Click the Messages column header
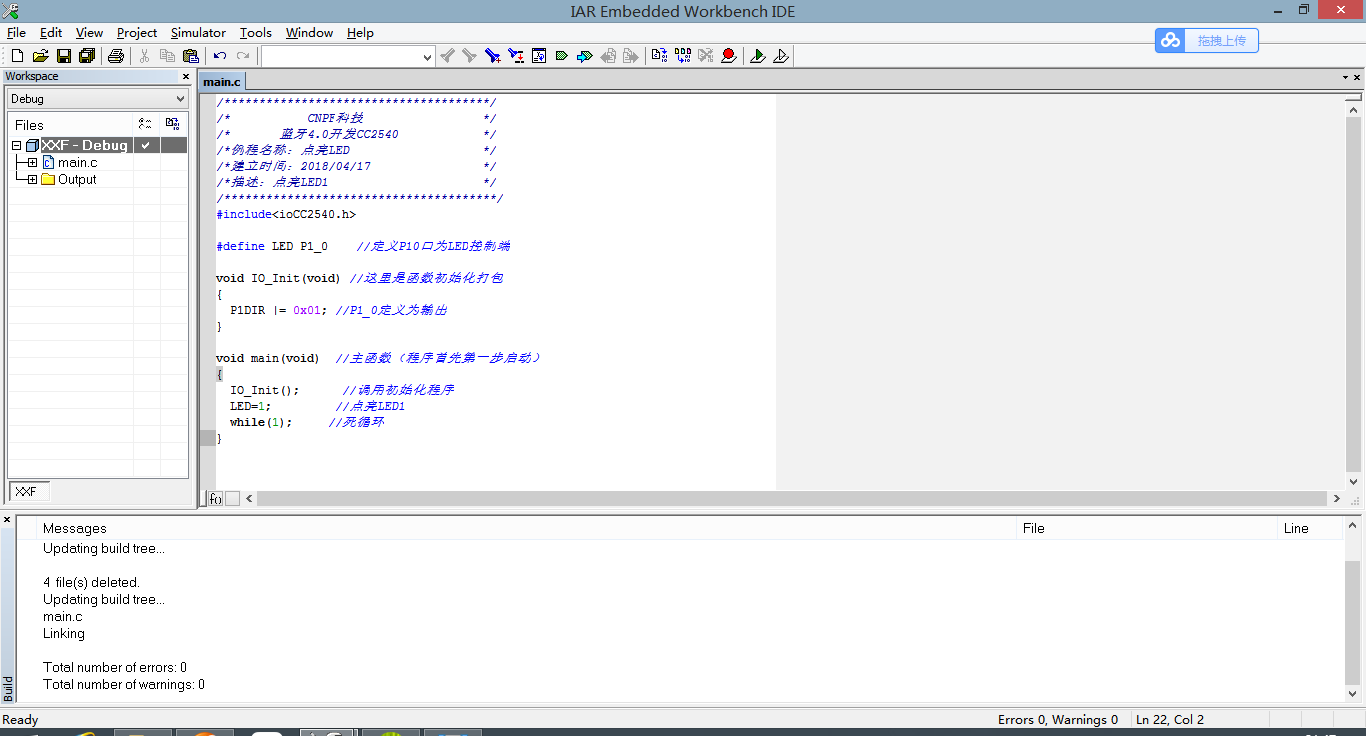1366x736 pixels. pyautogui.click(x=526, y=528)
